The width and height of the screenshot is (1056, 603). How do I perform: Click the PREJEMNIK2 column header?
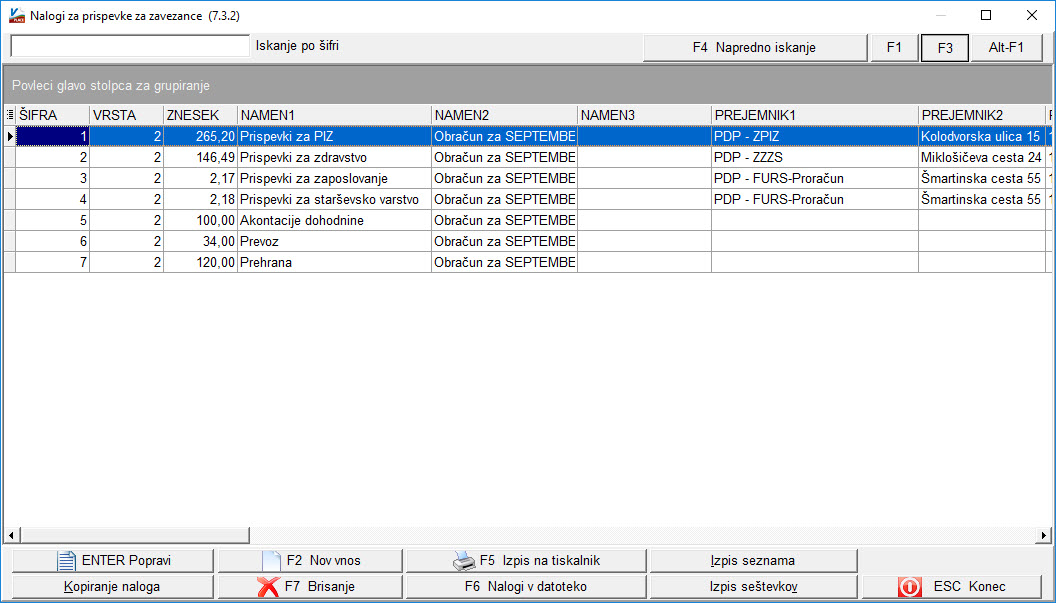click(x=981, y=115)
